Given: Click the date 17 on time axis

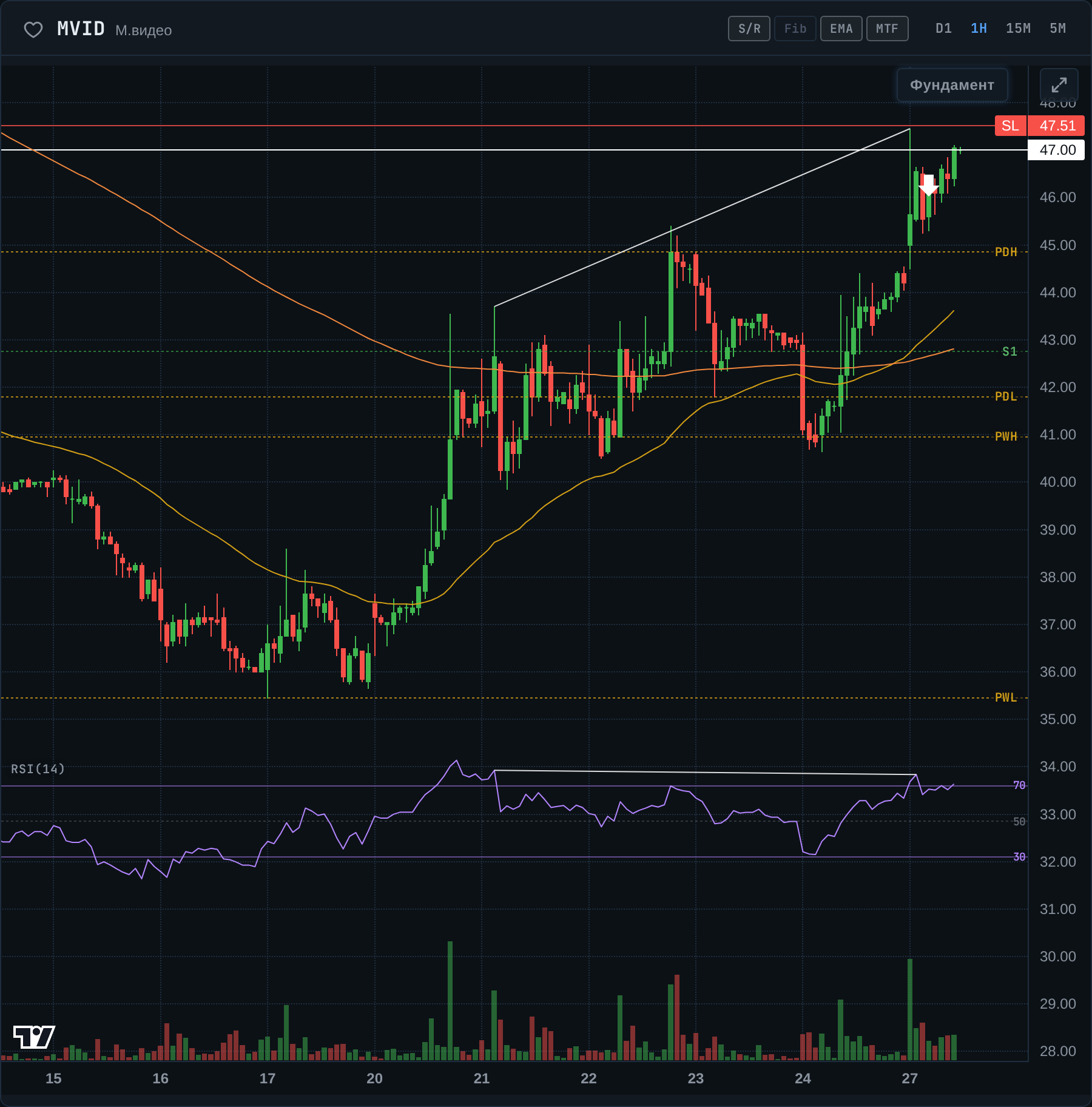Looking at the screenshot, I should point(268,1078).
